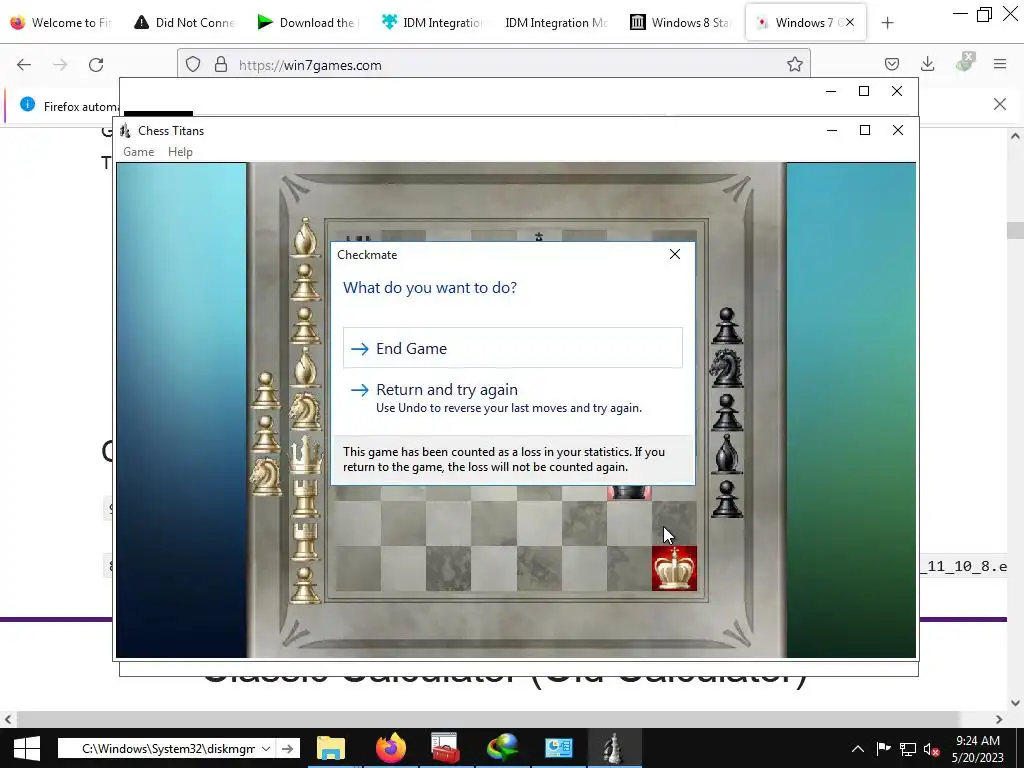Click the captured black bishop piece
This screenshot has height=768, width=1024.
tap(727, 454)
